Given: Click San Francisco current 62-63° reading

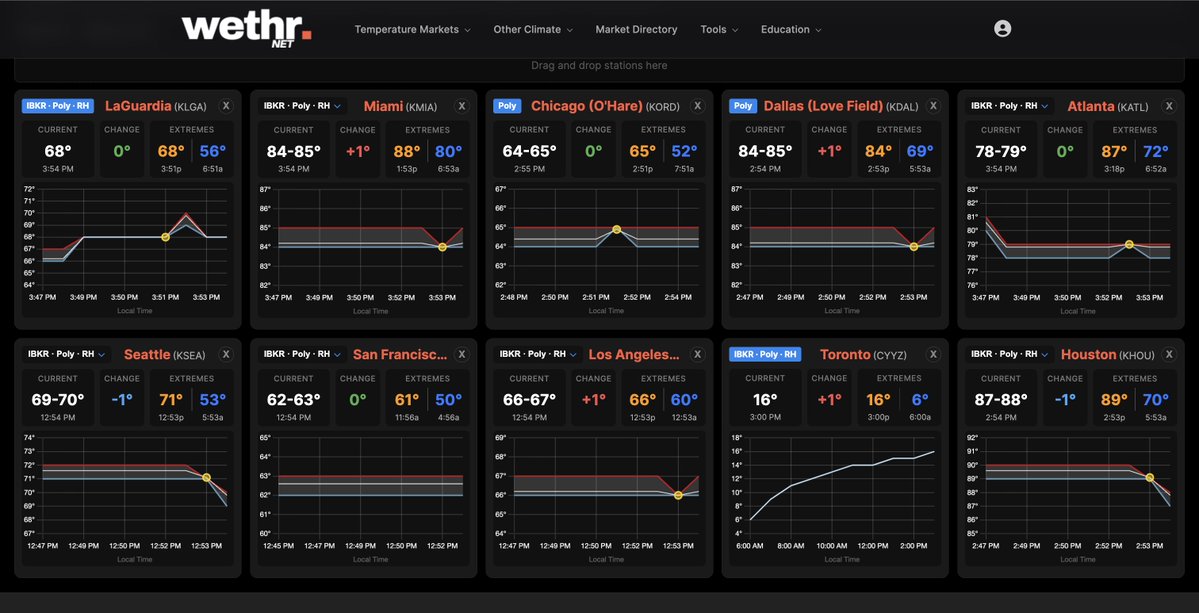Looking at the screenshot, I should coord(294,400).
